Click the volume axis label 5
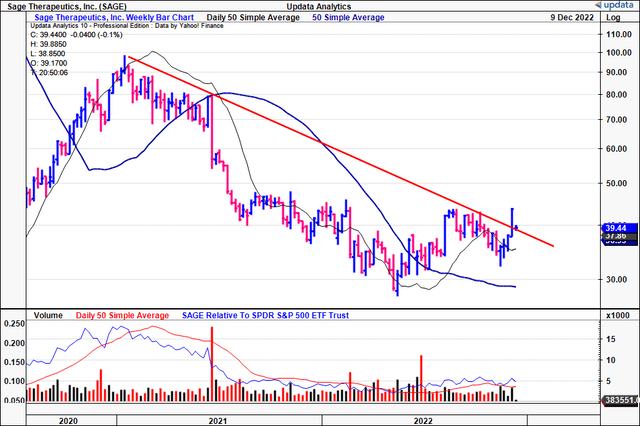The width and height of the screenshot is (640, 426). point(609,382)
